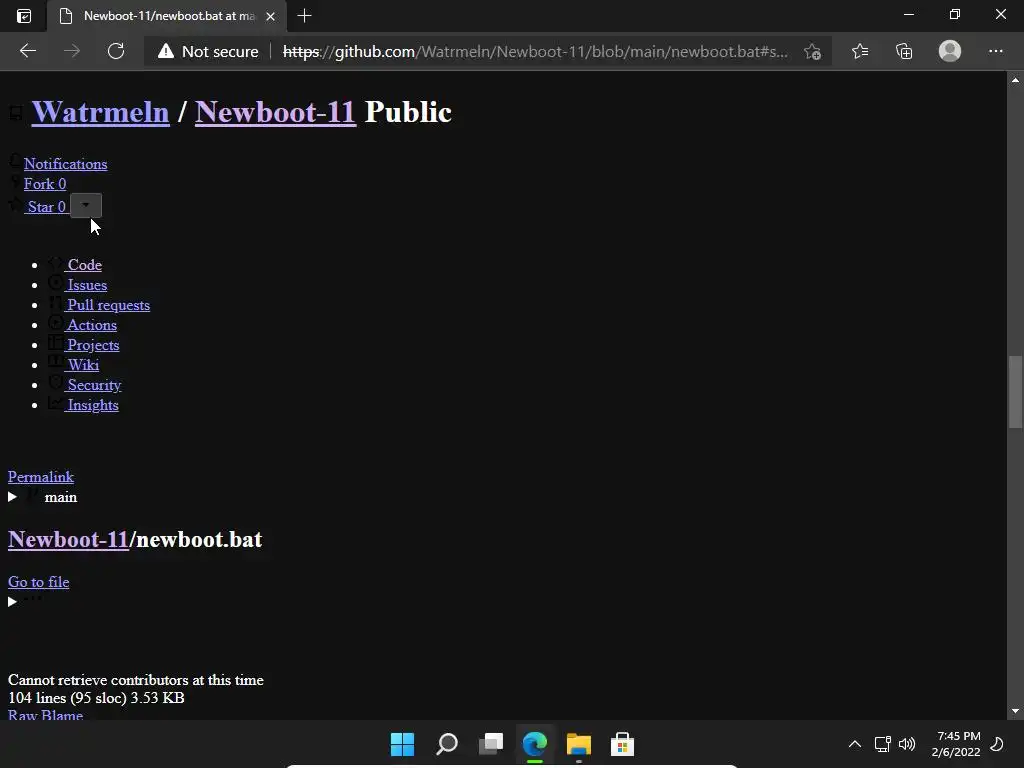Reload the current page
The image size is (1024, 768).
pyautogui.click(x=116, y=51)
